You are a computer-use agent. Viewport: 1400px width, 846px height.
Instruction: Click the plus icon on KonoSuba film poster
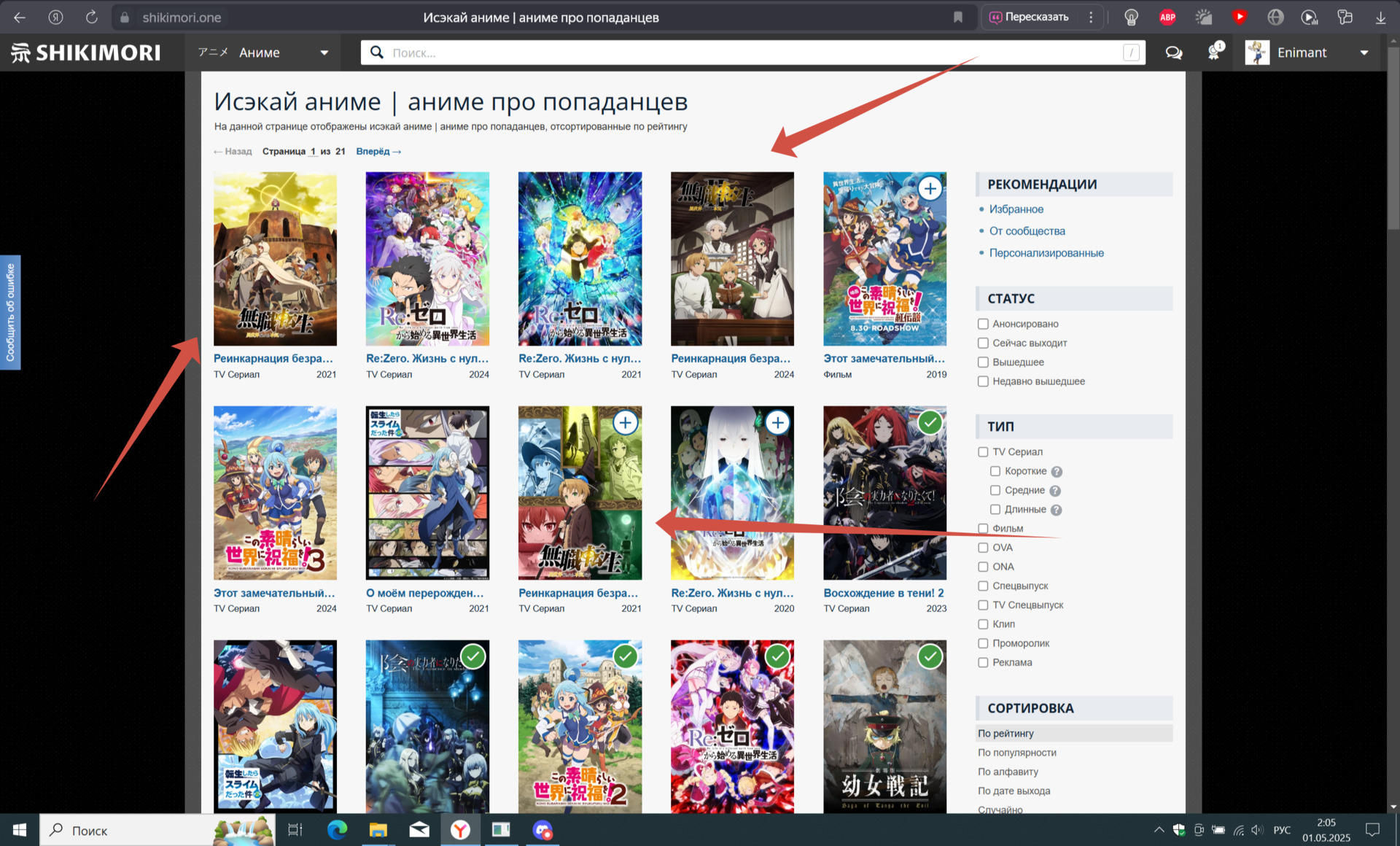930,189
